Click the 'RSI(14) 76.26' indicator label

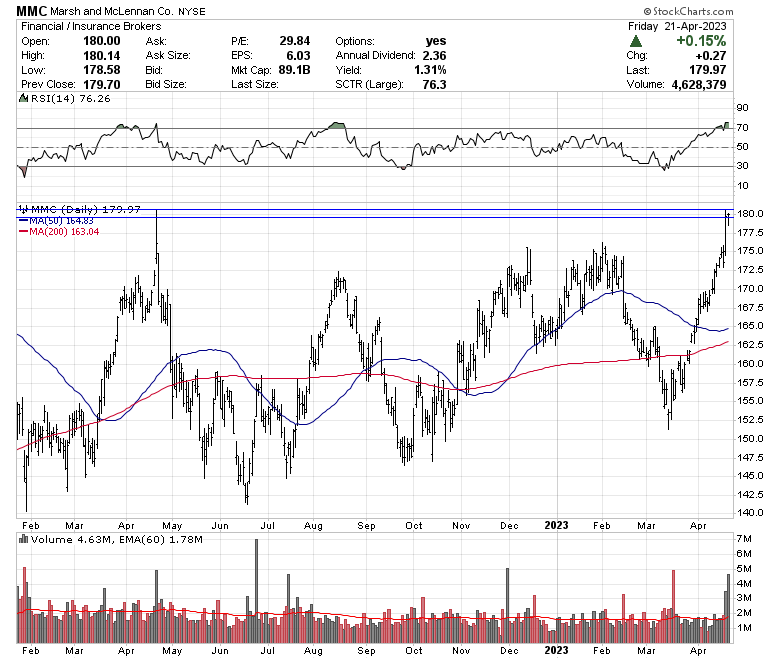point(71,98)
